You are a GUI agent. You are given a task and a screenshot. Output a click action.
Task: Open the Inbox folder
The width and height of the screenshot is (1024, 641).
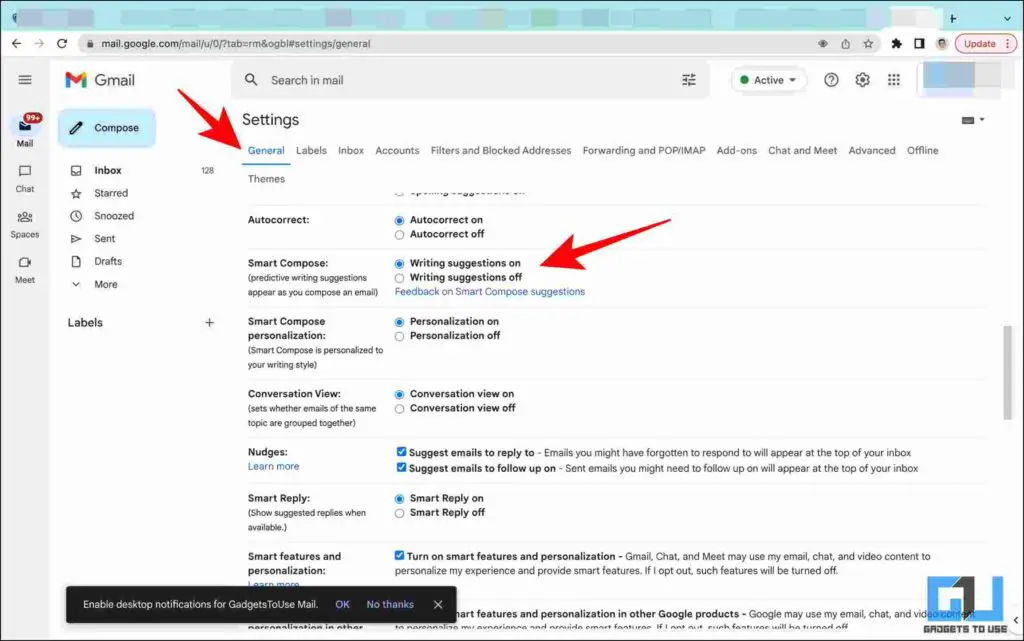(x=108, y=170)
